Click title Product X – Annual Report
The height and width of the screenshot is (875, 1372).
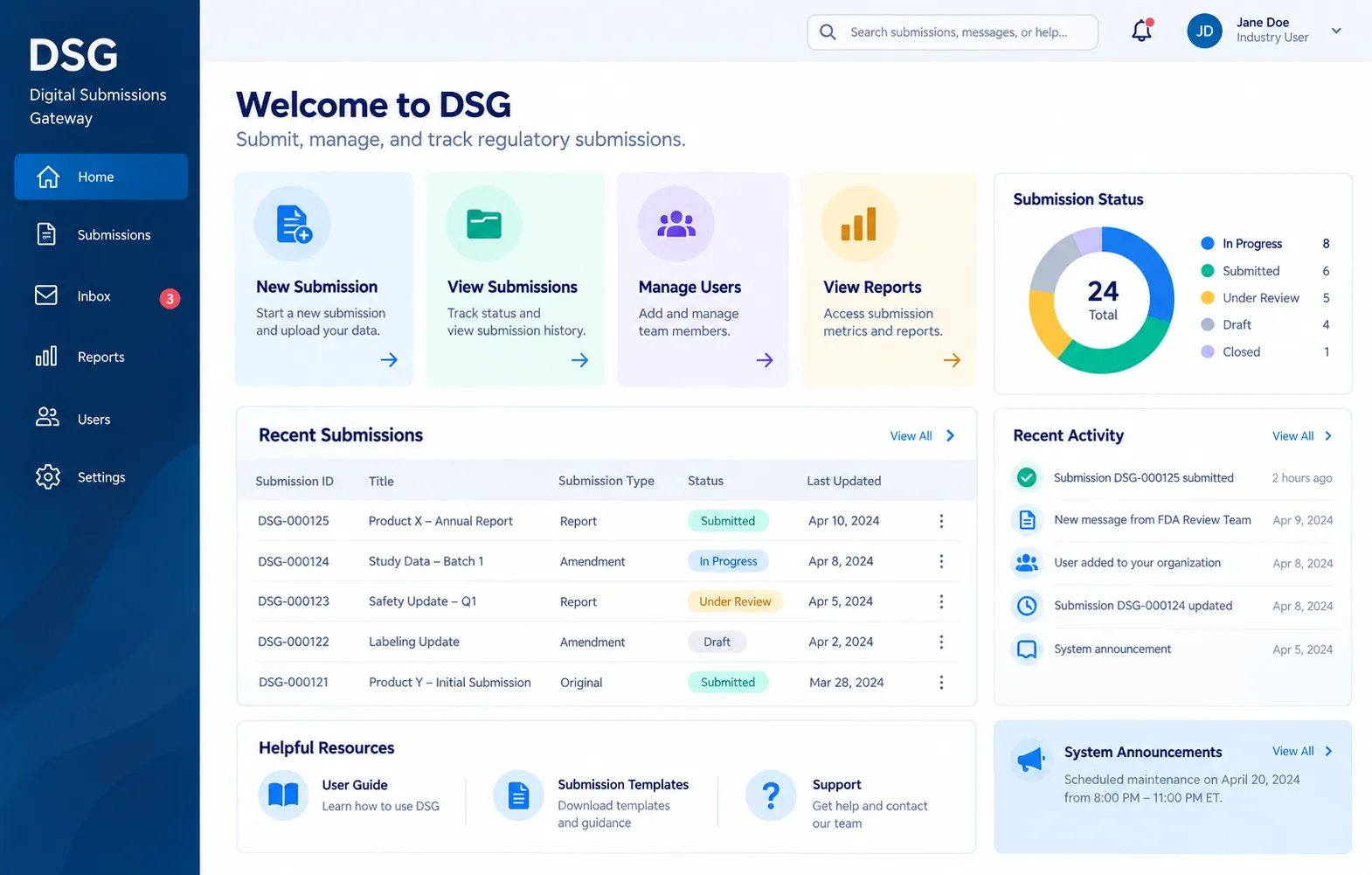point(440,521)
